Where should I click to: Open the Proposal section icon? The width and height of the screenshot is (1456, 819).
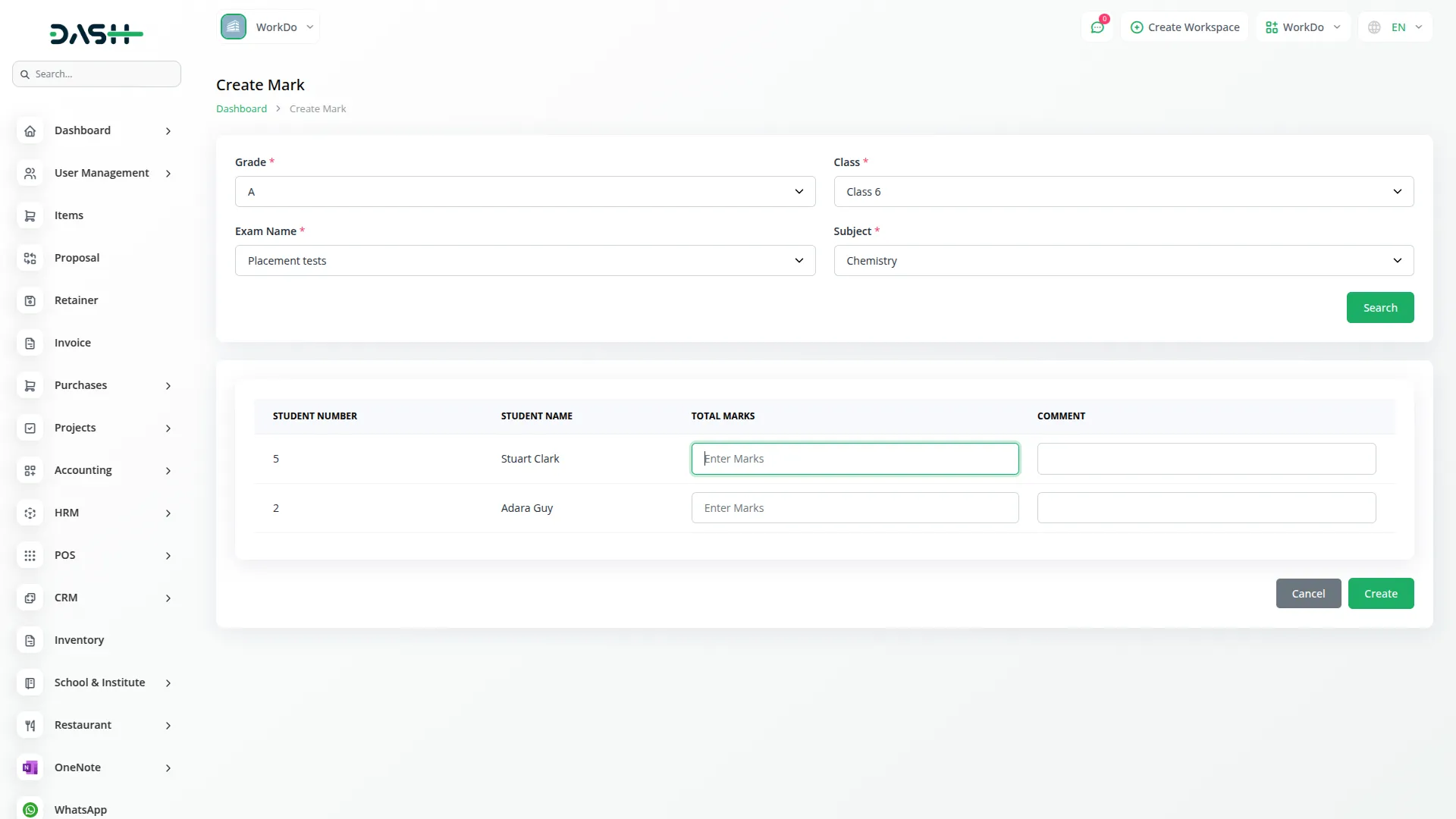[30, 258]
